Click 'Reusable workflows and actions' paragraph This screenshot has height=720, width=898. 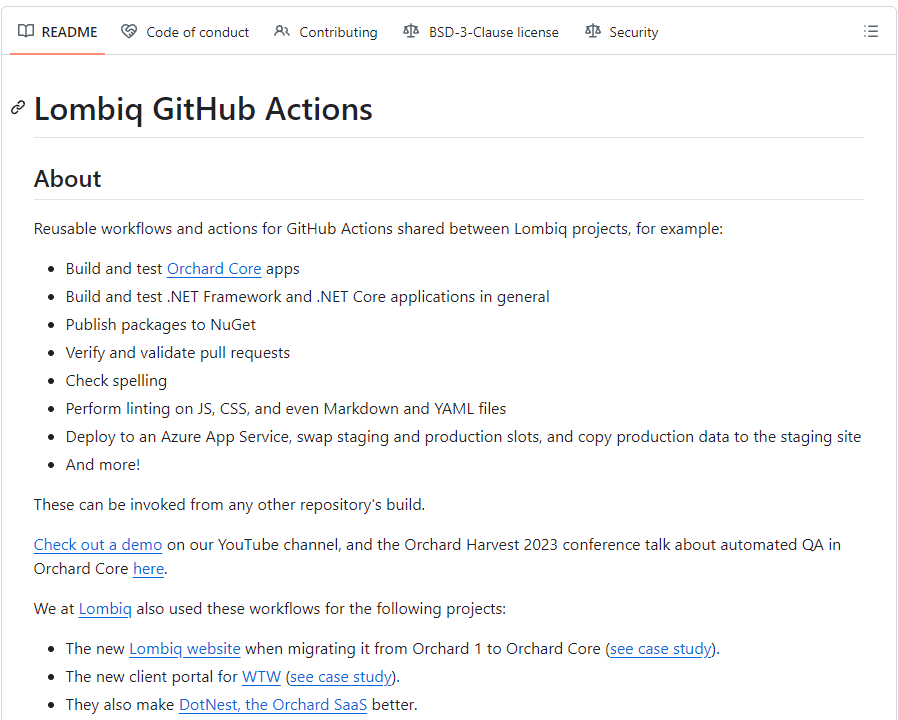click(x=378, y=229)
